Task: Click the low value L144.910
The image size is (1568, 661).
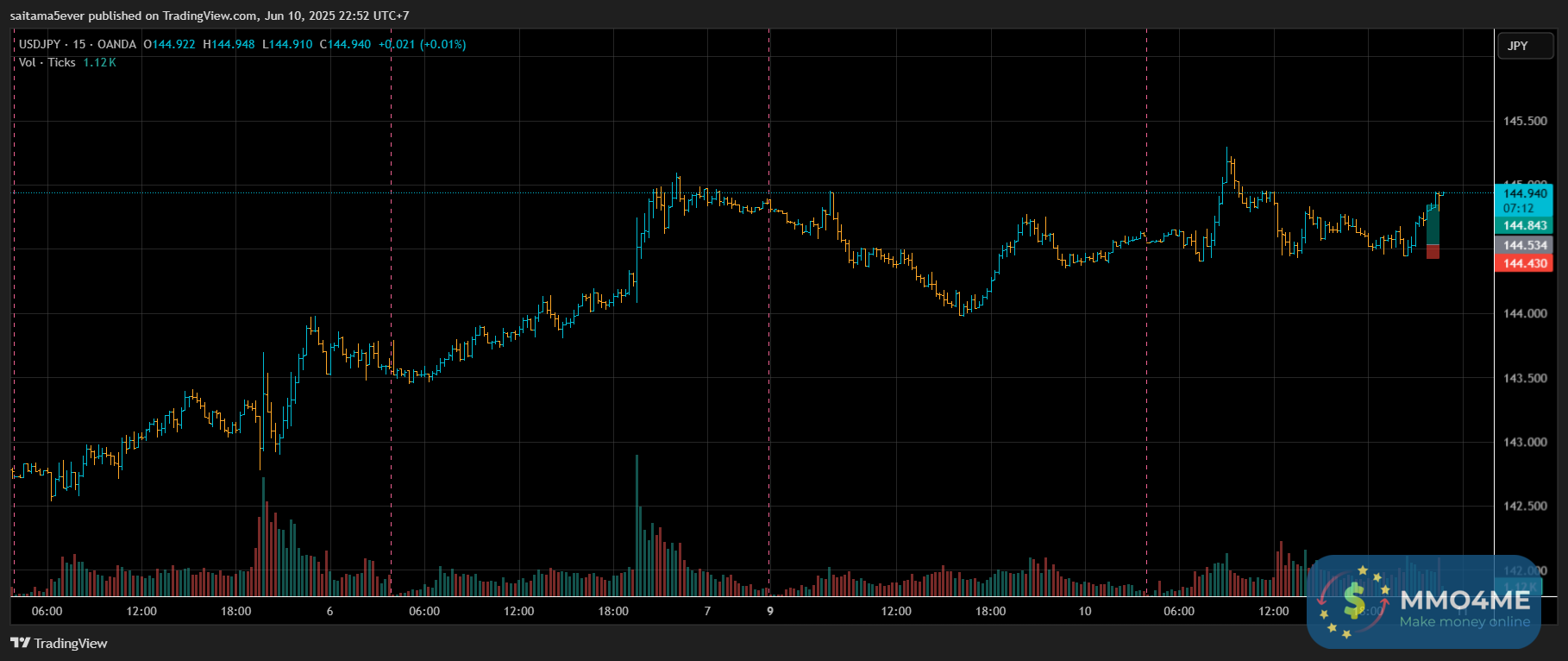Action: click(x=288, y=44)
